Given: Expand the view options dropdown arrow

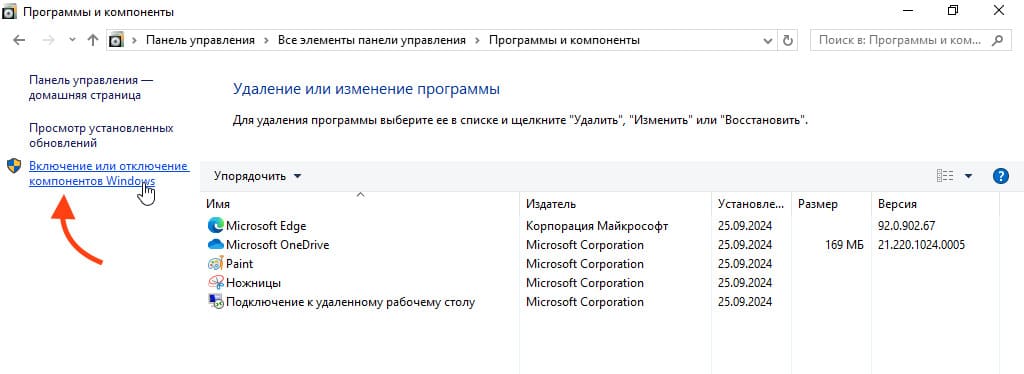Looking at the screenshot, I should 968,176.
